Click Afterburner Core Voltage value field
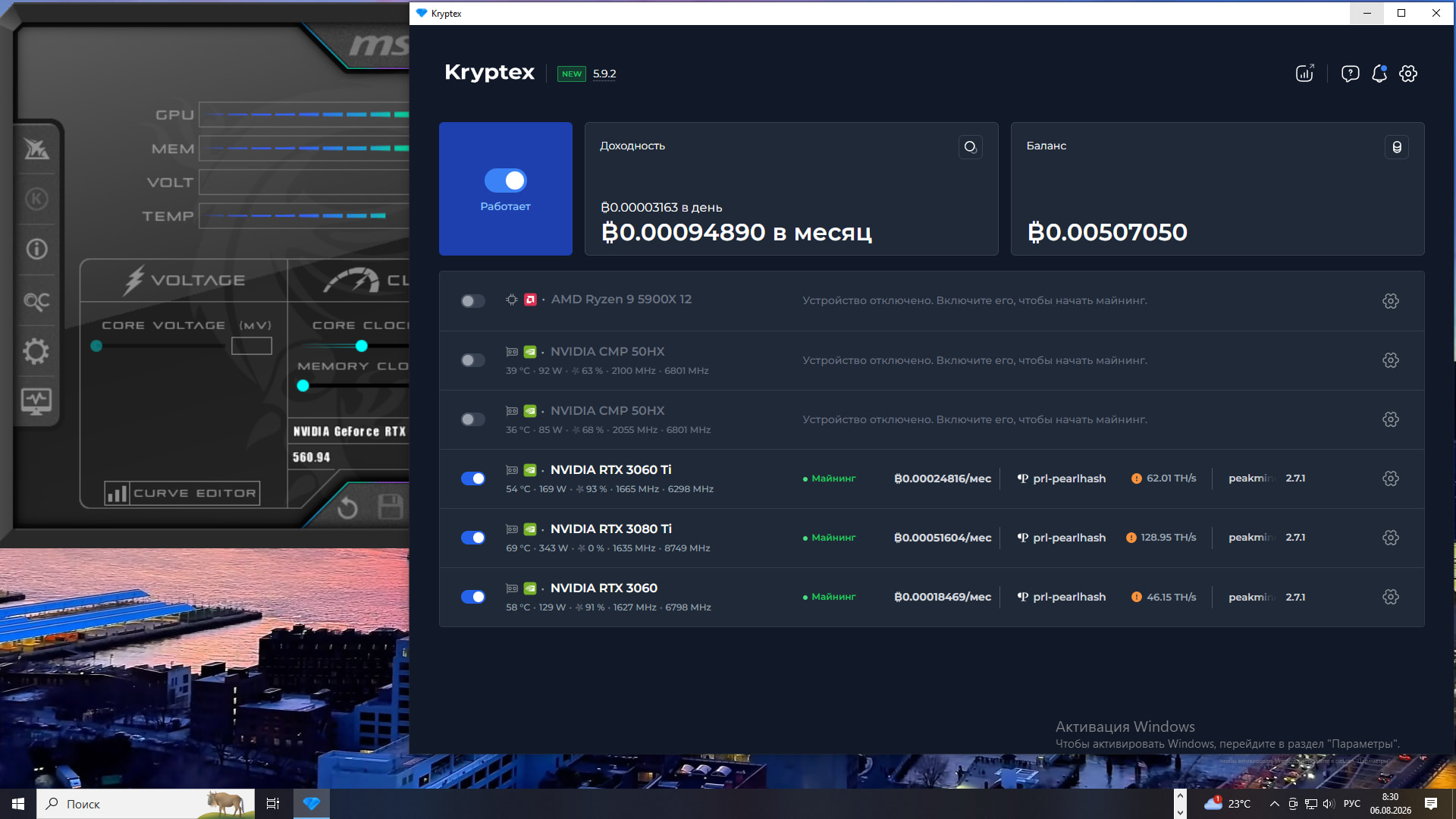 pyautogui.click(x=252, y=346)
